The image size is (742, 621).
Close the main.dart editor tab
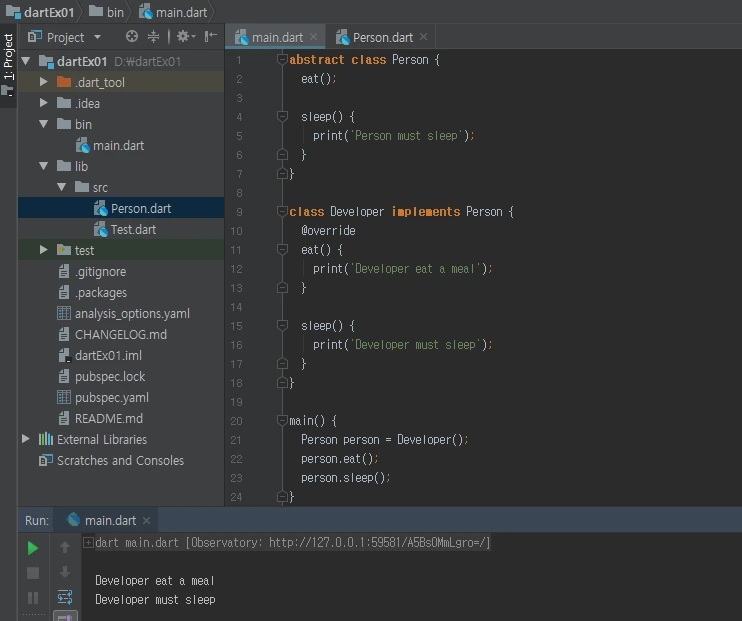click(x=314, y=37)
